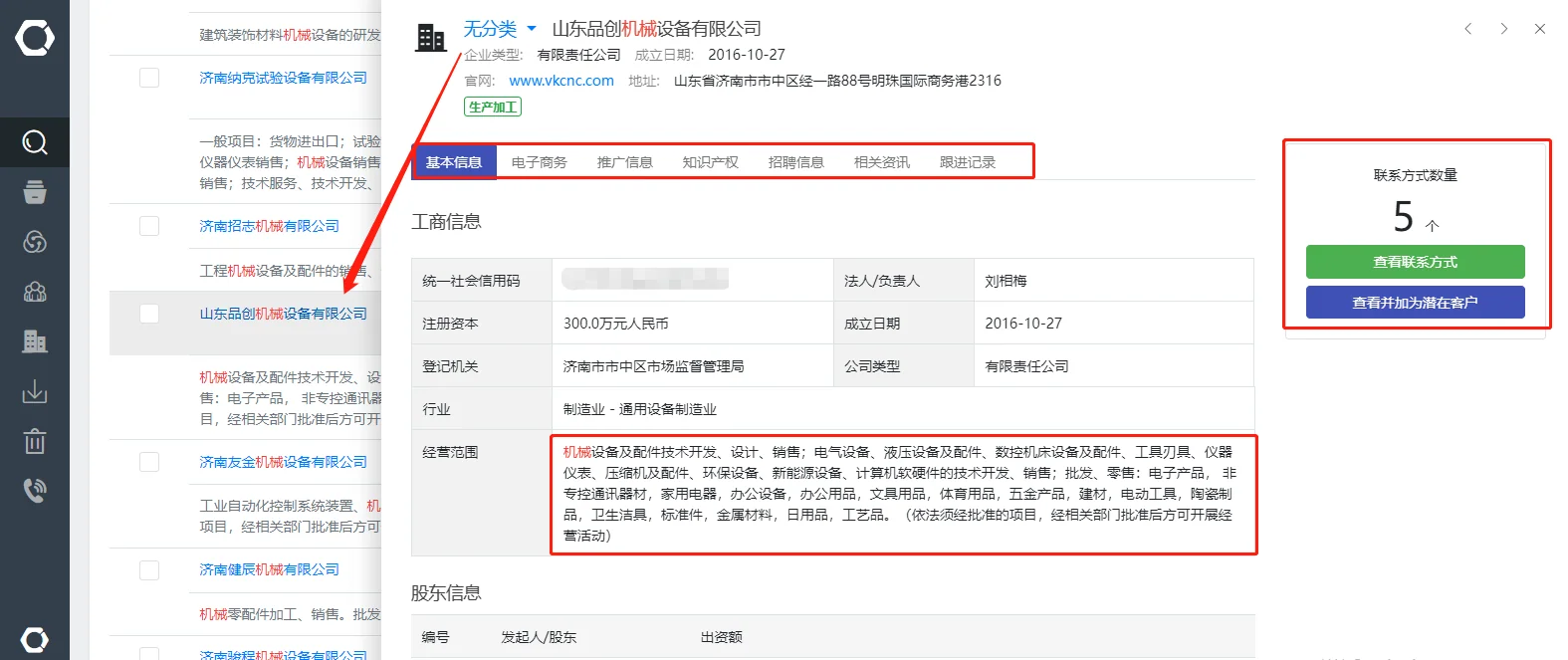Click the 发起人/股东 column header
The width and height of the screenshot is (1568, 660).
tap(539, 637)
